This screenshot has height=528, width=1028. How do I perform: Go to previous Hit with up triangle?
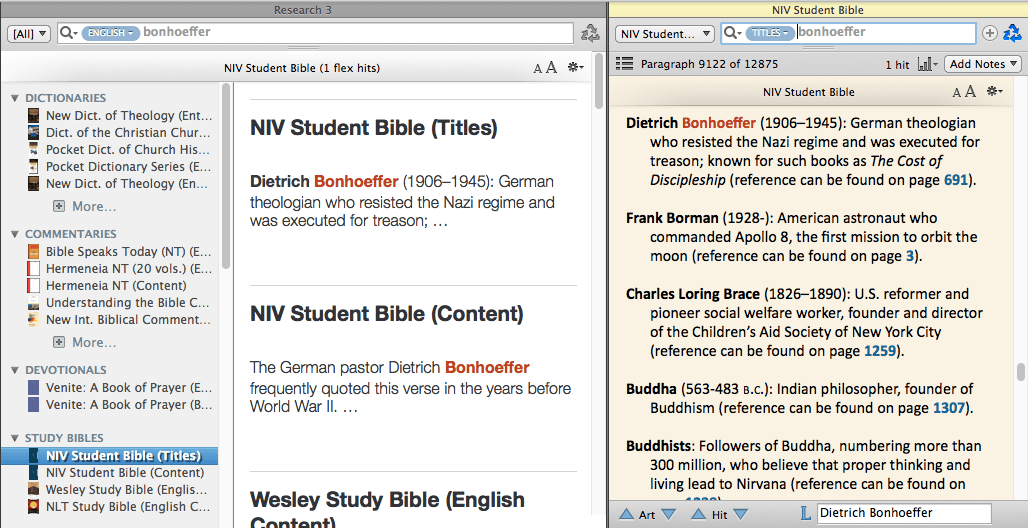698,514
